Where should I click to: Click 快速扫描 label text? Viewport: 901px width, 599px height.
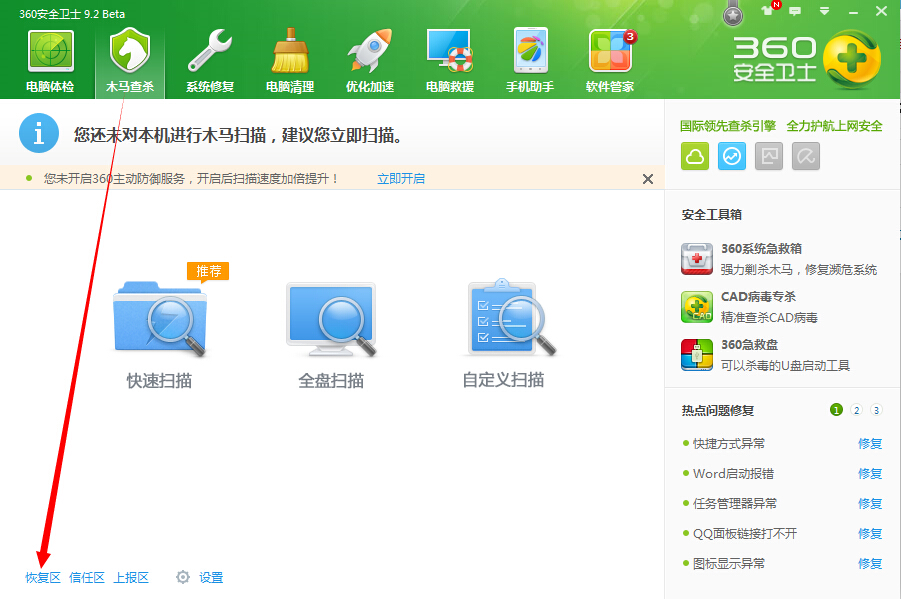tap(159, 381)
